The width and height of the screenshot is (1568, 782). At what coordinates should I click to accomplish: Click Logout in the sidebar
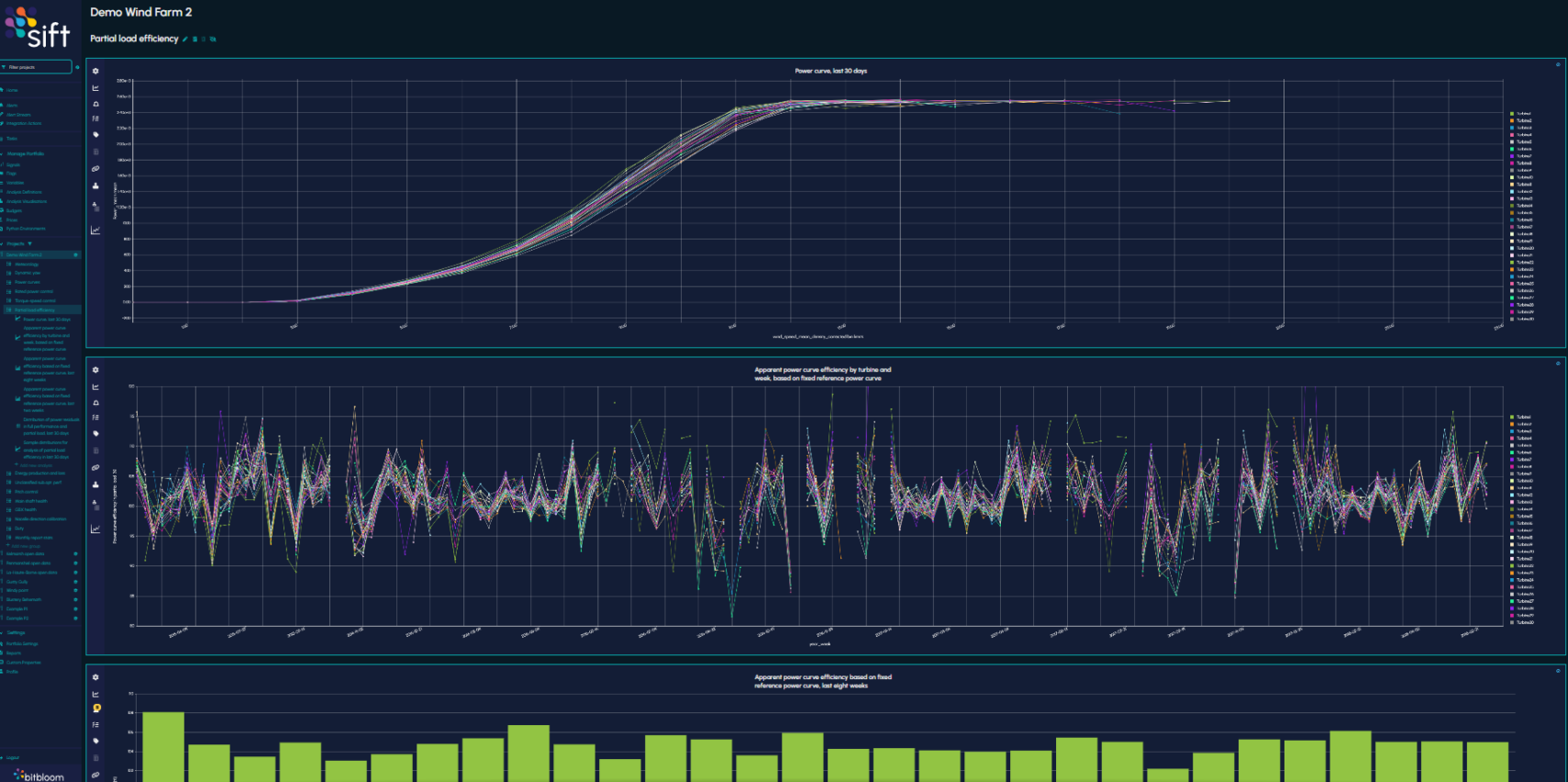click(12, 758)
